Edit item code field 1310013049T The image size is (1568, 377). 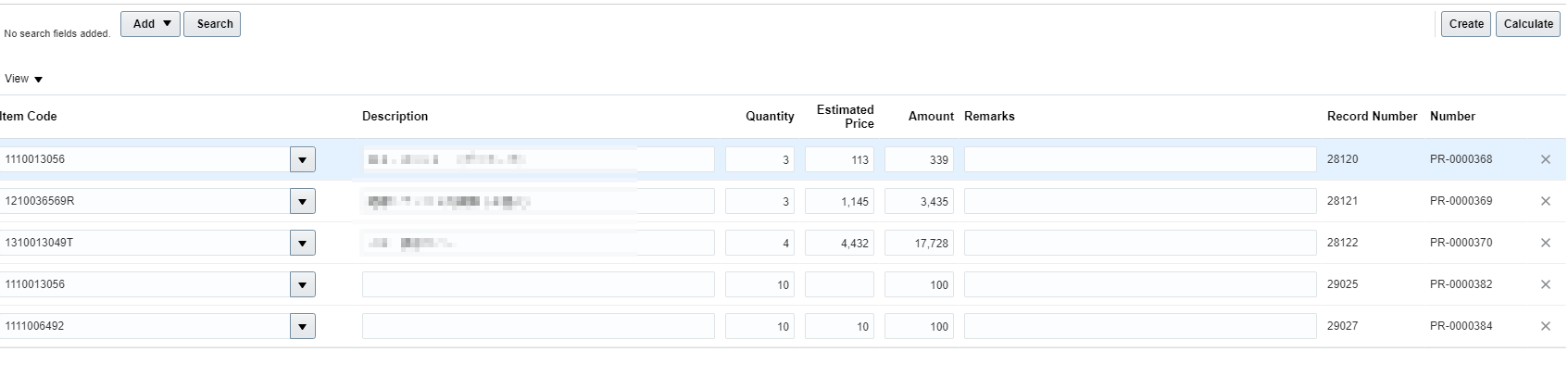144,243
